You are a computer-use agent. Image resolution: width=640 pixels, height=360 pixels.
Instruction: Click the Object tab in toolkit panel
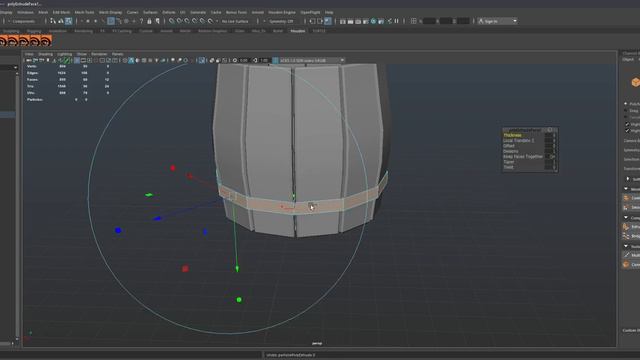point(628,60)
